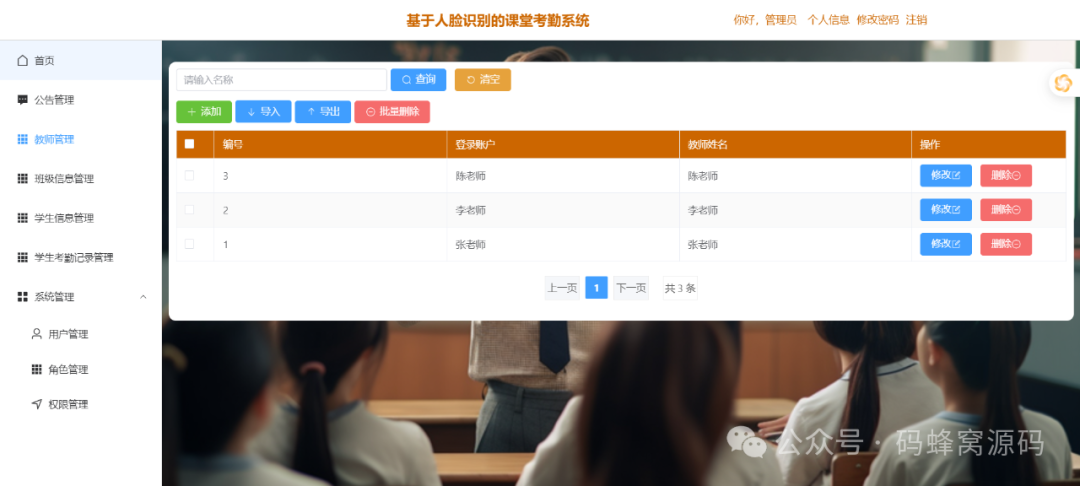Click 删除 for teacher 陈老师
The image size is (1080, 486).
[1006, 176]
